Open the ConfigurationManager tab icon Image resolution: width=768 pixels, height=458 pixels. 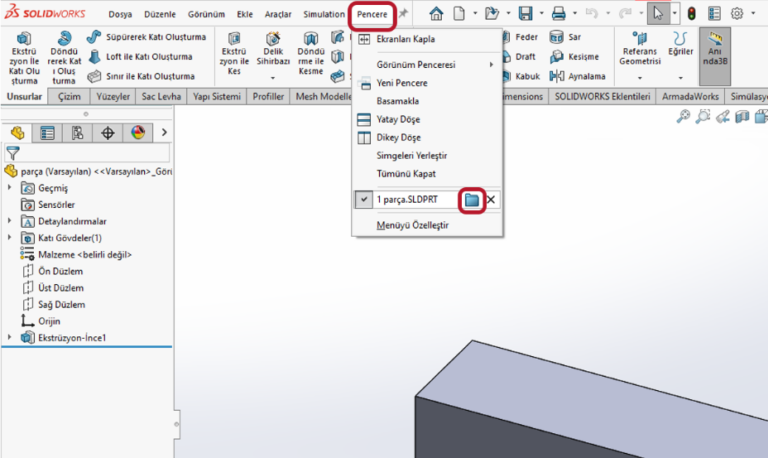[78, 133]
